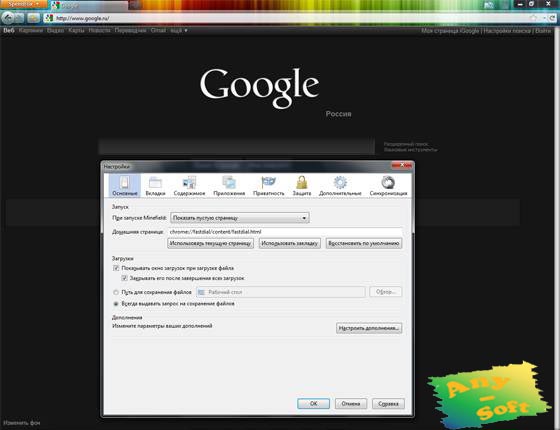The image size is (560, 430).
Task: Click the Google favicon in address bar
Action: click(49, 18)
